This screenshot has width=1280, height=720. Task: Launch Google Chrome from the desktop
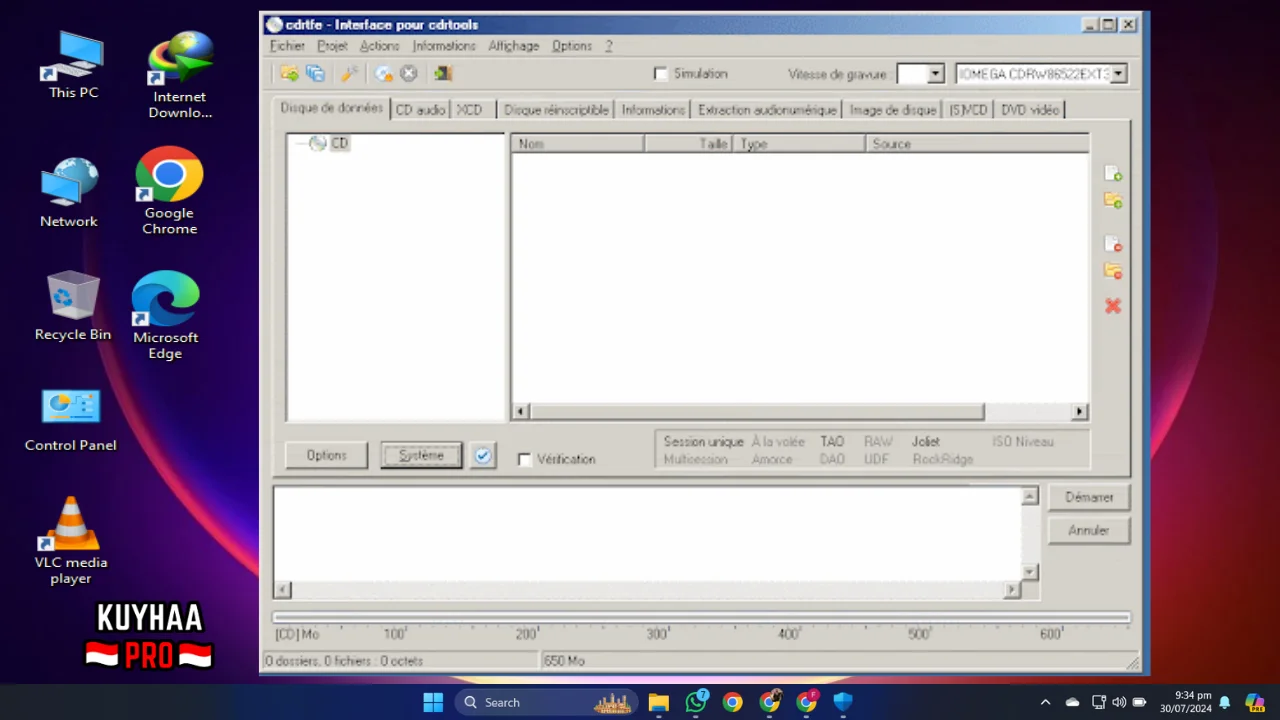[169, 191]
